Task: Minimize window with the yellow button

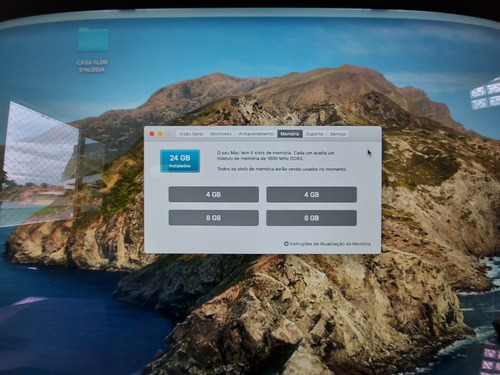Action: pos(160,134)
